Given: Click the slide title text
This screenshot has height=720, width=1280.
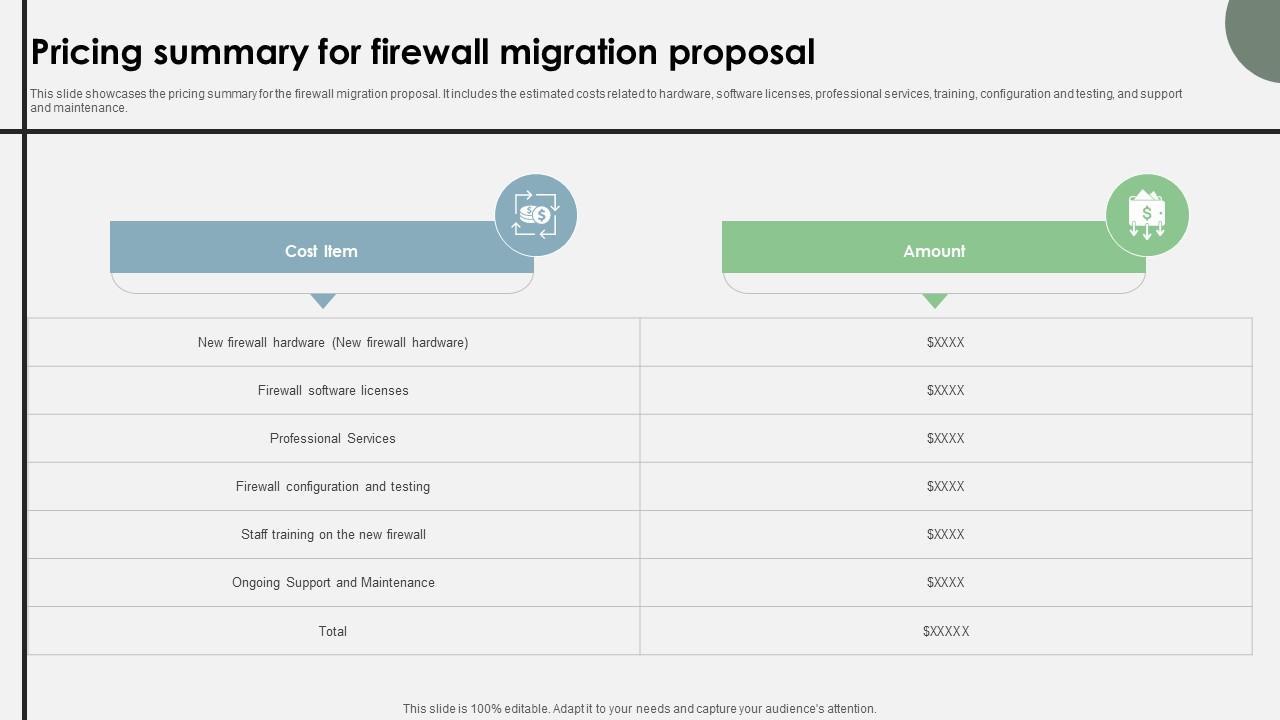Looking at the screenshot, I should tap(423, 52).
